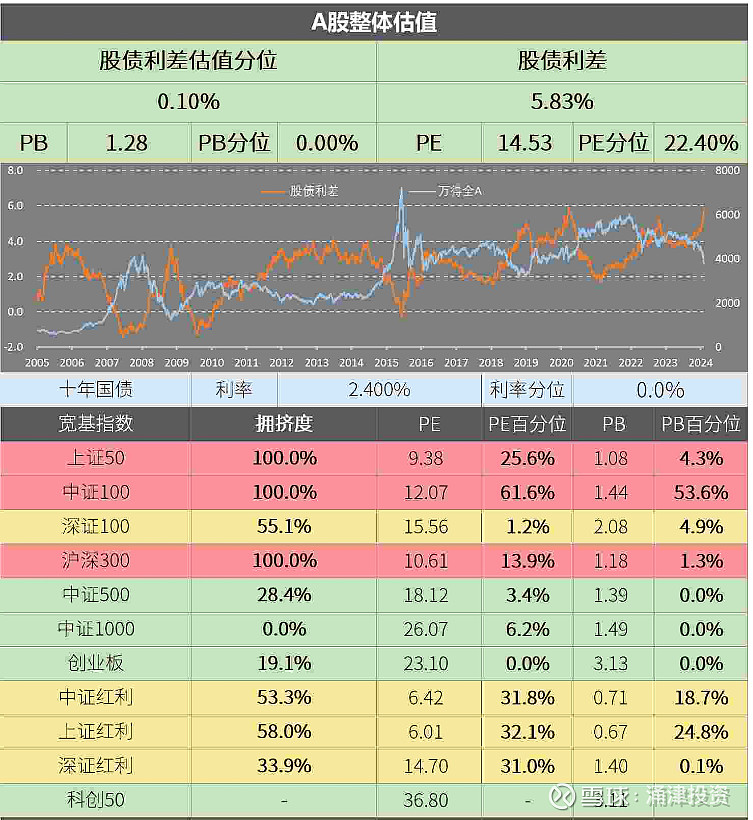This screenshot has width=753, height=820.
Task: Select the PE百分位 column header
Action: (527, 424)
